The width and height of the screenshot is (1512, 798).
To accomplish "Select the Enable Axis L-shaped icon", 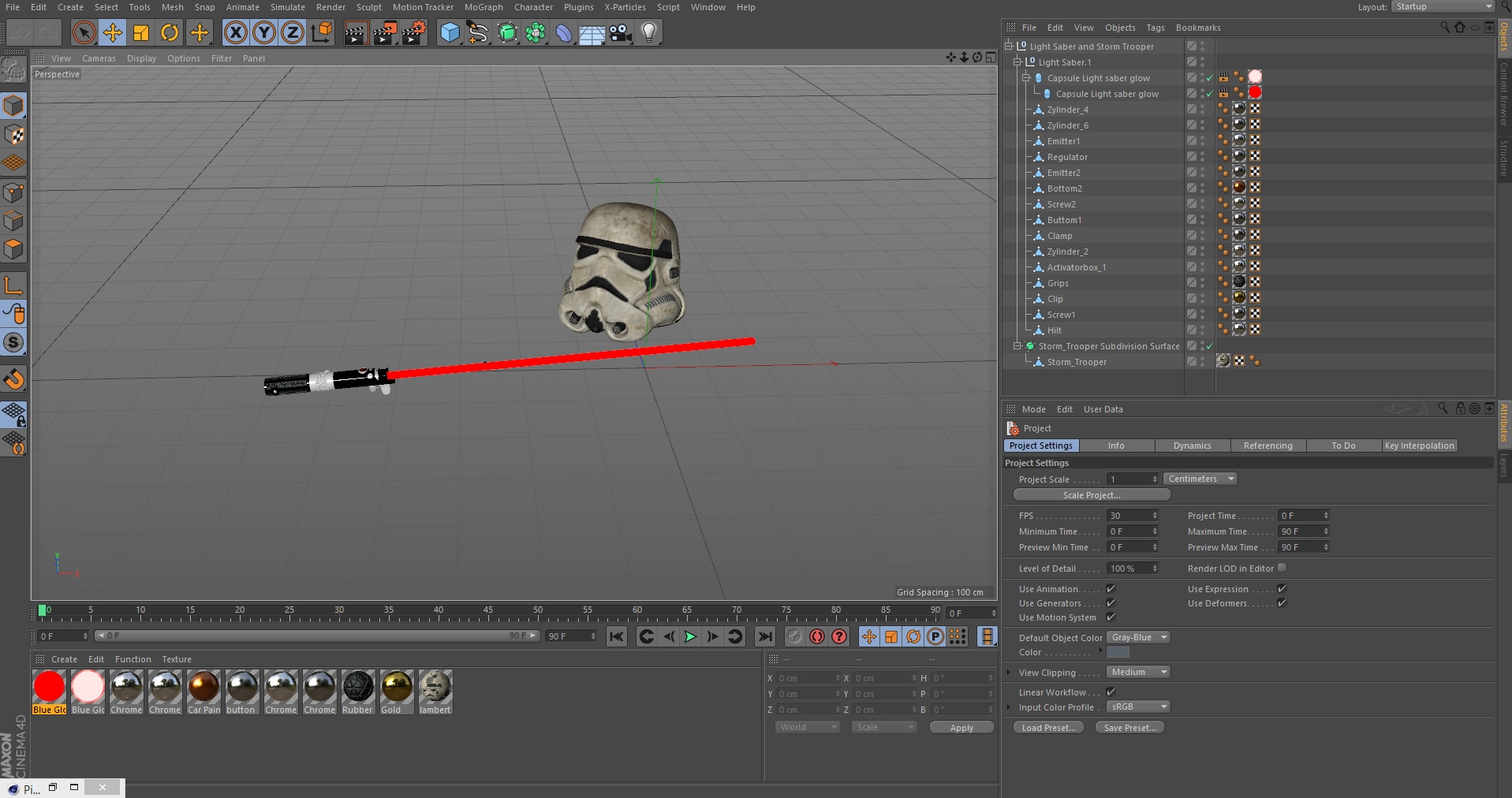I will [14, 285].
